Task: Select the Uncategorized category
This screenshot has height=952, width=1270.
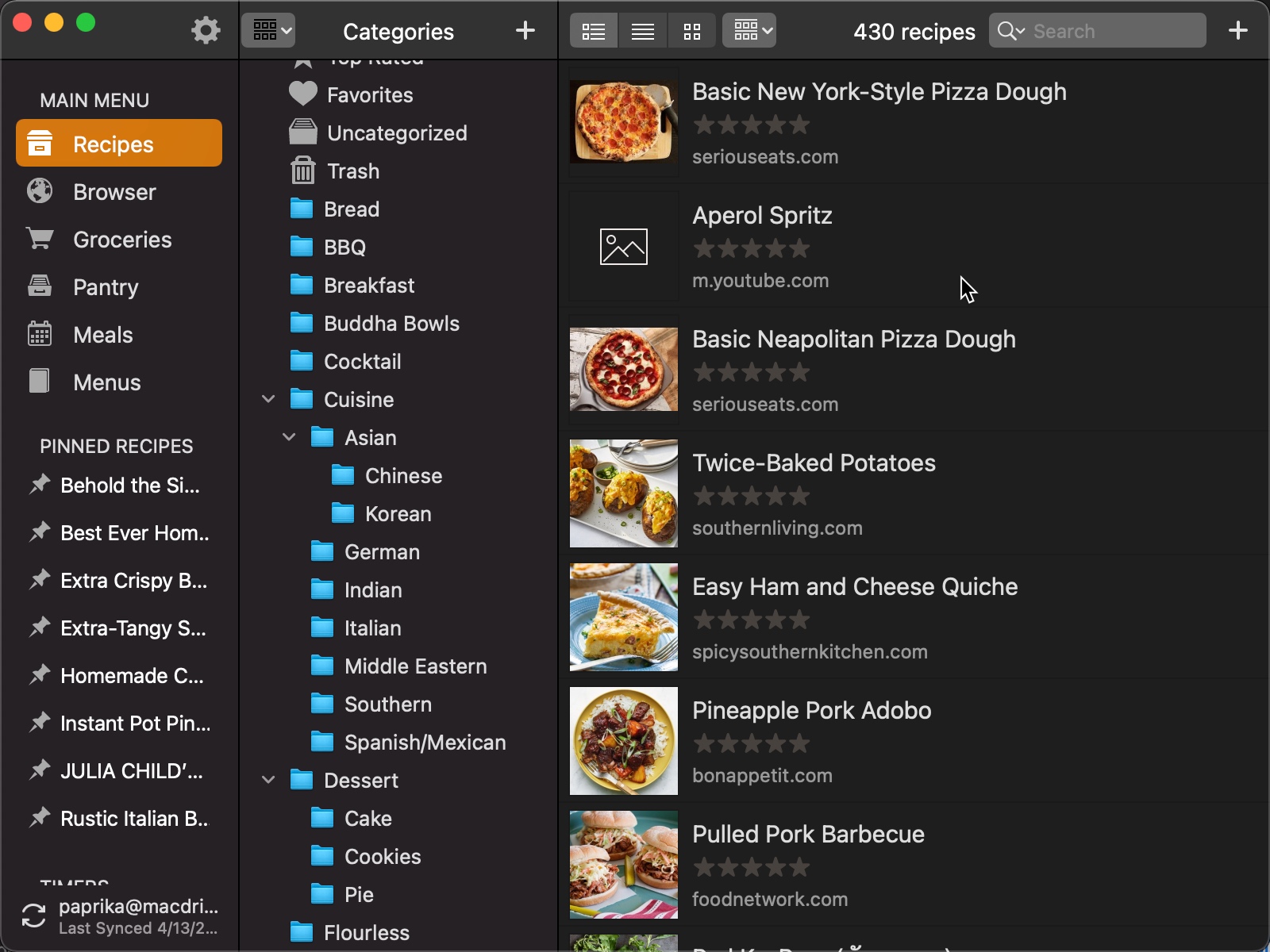Action: click(397, 132)
